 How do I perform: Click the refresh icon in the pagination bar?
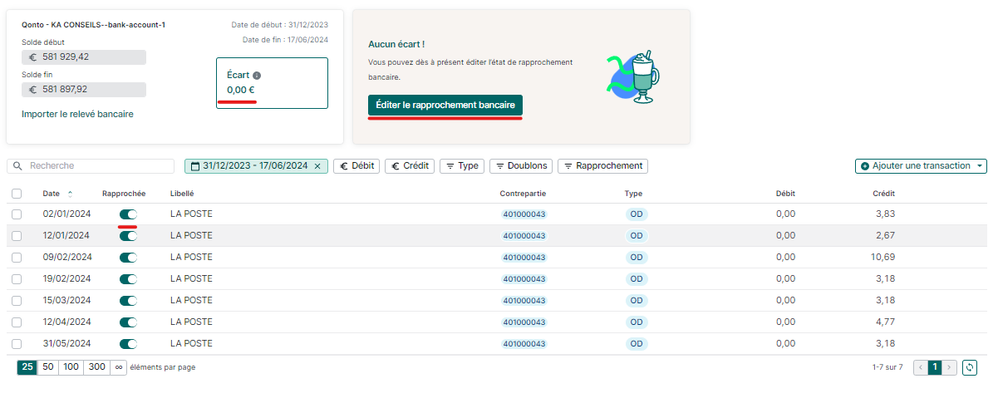click(969, 367)
